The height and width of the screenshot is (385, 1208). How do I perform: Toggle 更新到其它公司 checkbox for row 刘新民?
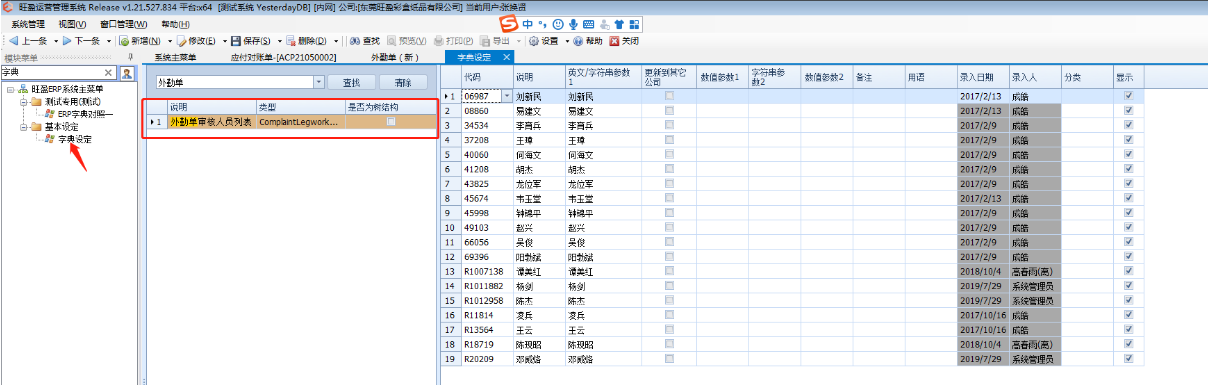pyautogui.click(x=669, y=96)
